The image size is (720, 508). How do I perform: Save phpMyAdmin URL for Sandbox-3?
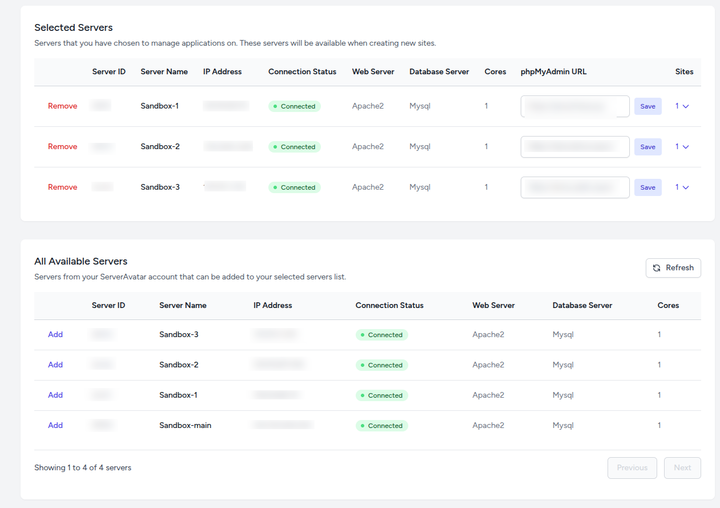coord(648,187)
